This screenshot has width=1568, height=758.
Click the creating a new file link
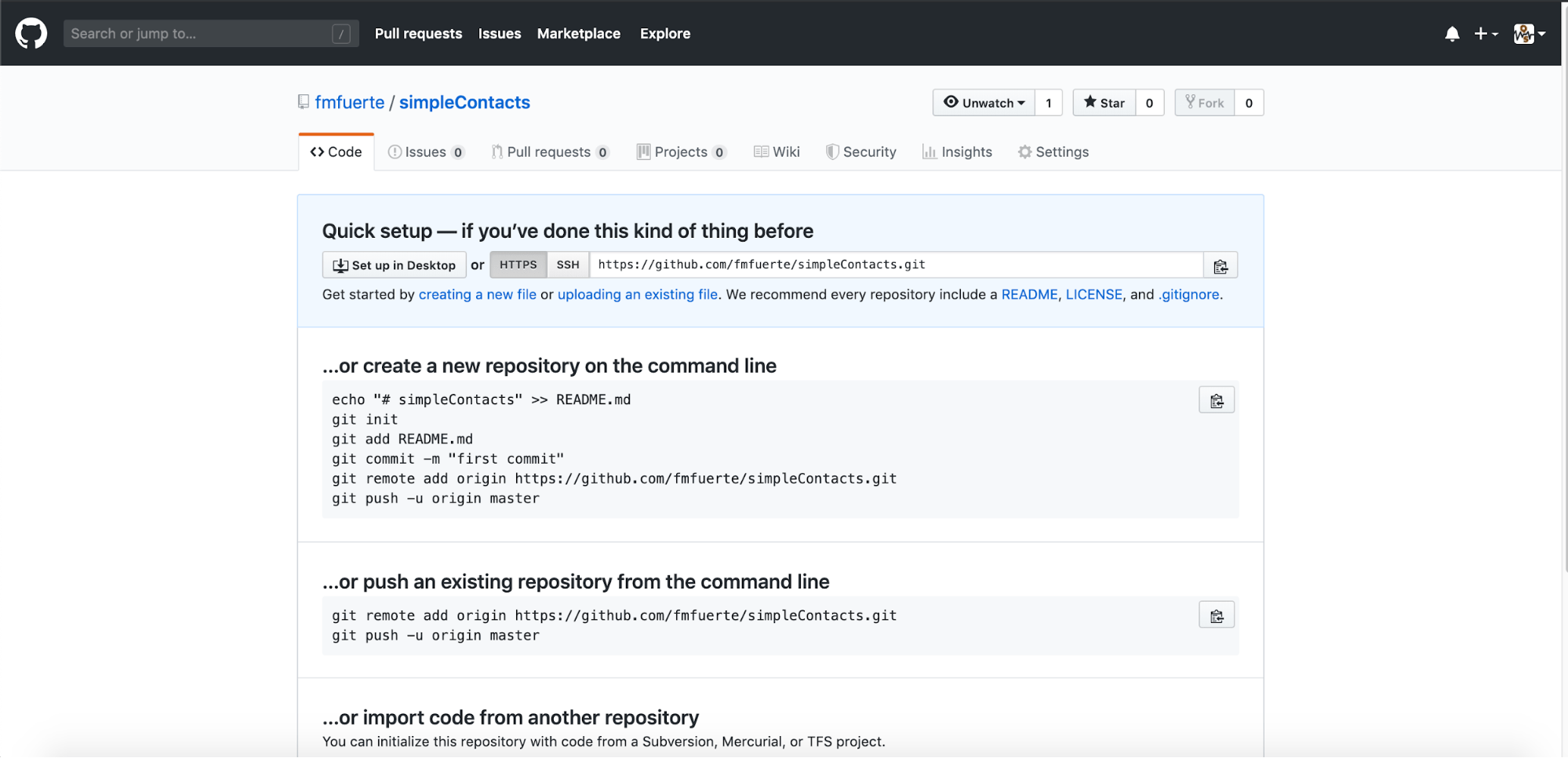(478, 294)
